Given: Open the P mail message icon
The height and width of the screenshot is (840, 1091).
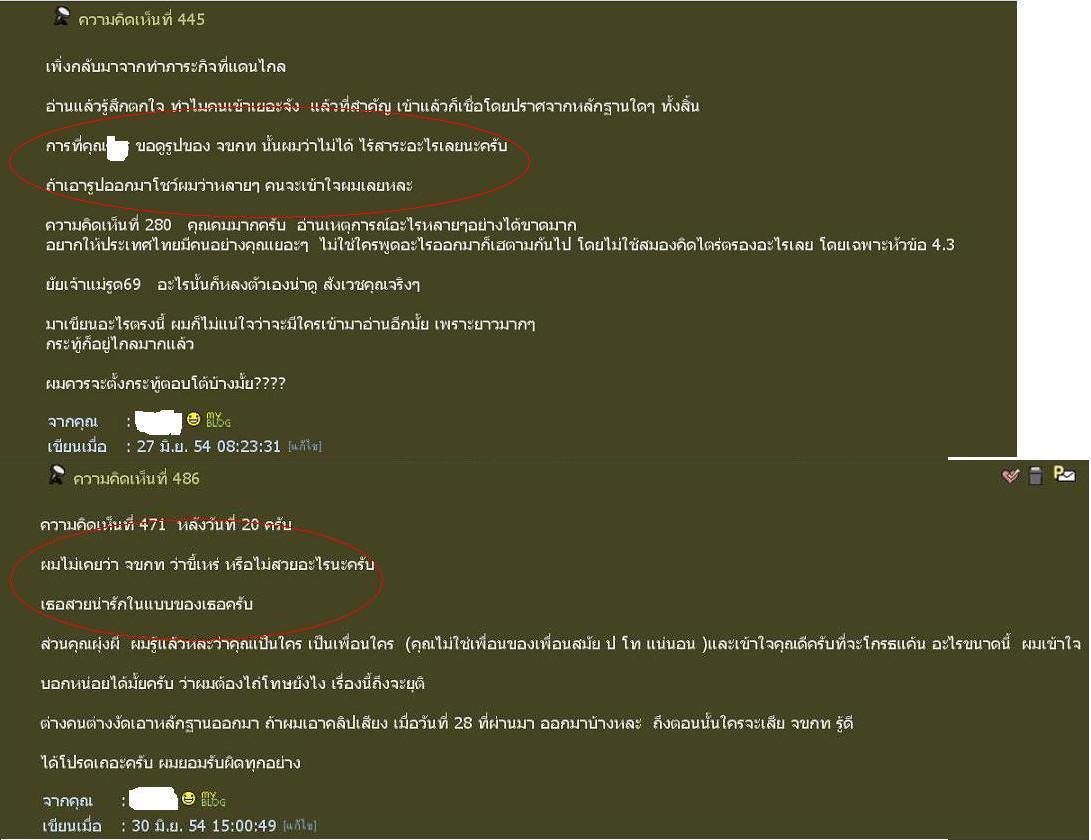Looking at the screenshot, I should 1064,474.
